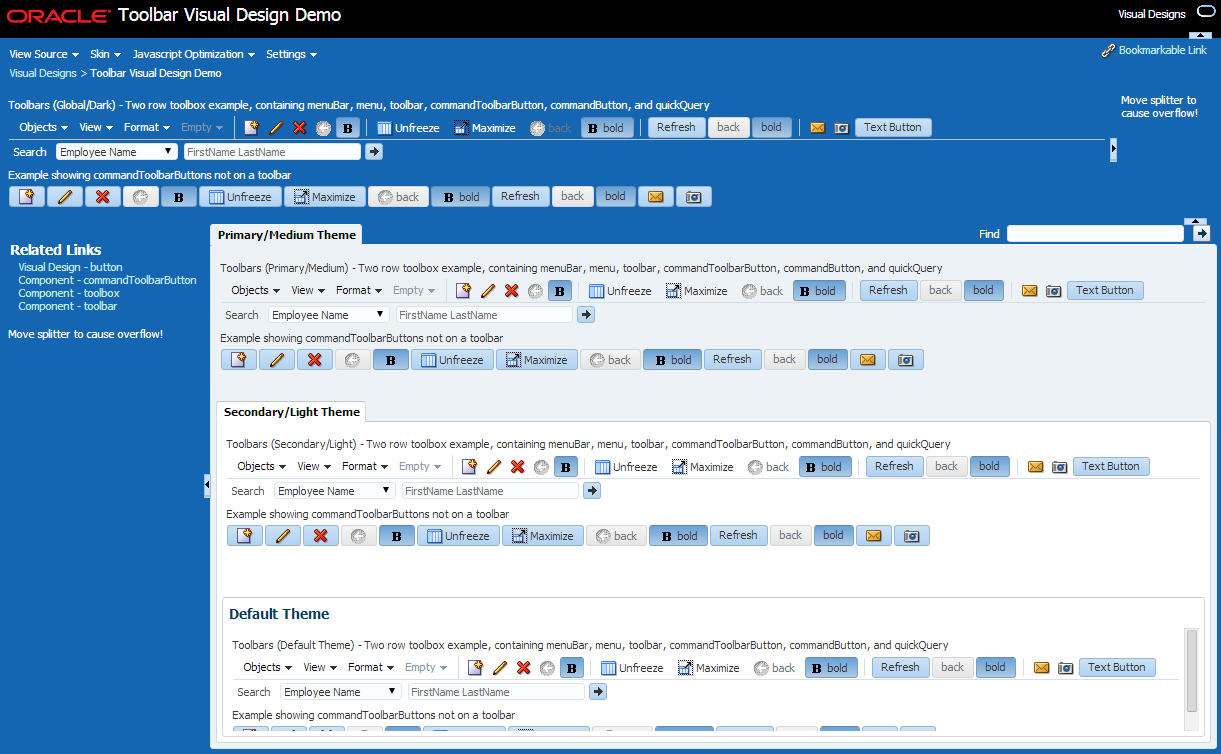1221x754 pixels.
Task: Select the Primary/Medium Theme tab
Action: (287, 235)
